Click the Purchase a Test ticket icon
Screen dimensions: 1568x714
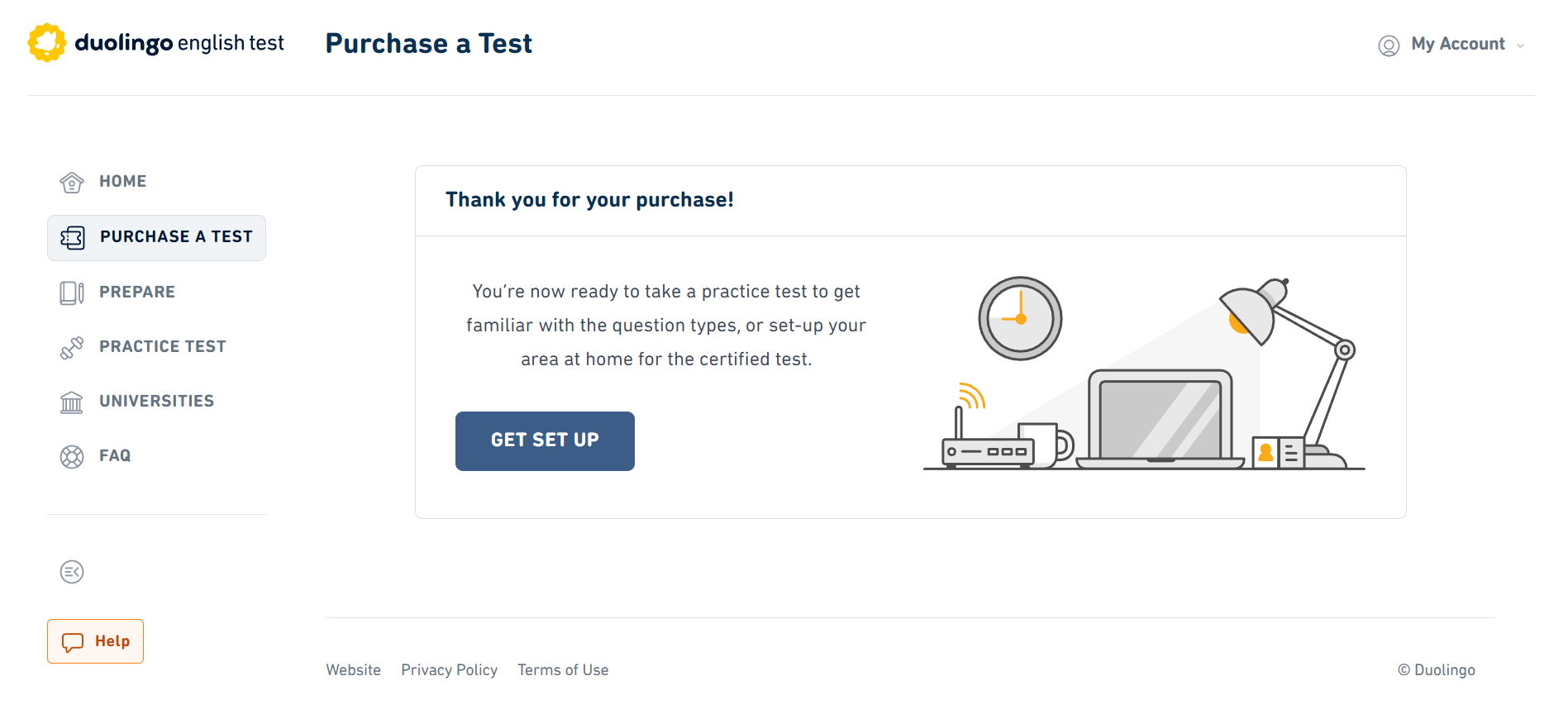tap(73, 238)
